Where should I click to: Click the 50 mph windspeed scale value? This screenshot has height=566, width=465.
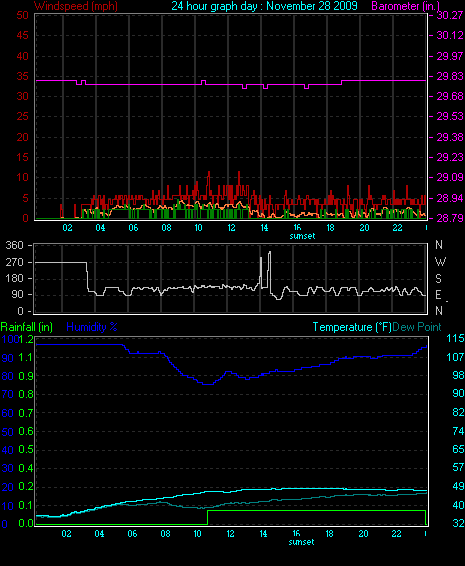click(x=22, y=15)
